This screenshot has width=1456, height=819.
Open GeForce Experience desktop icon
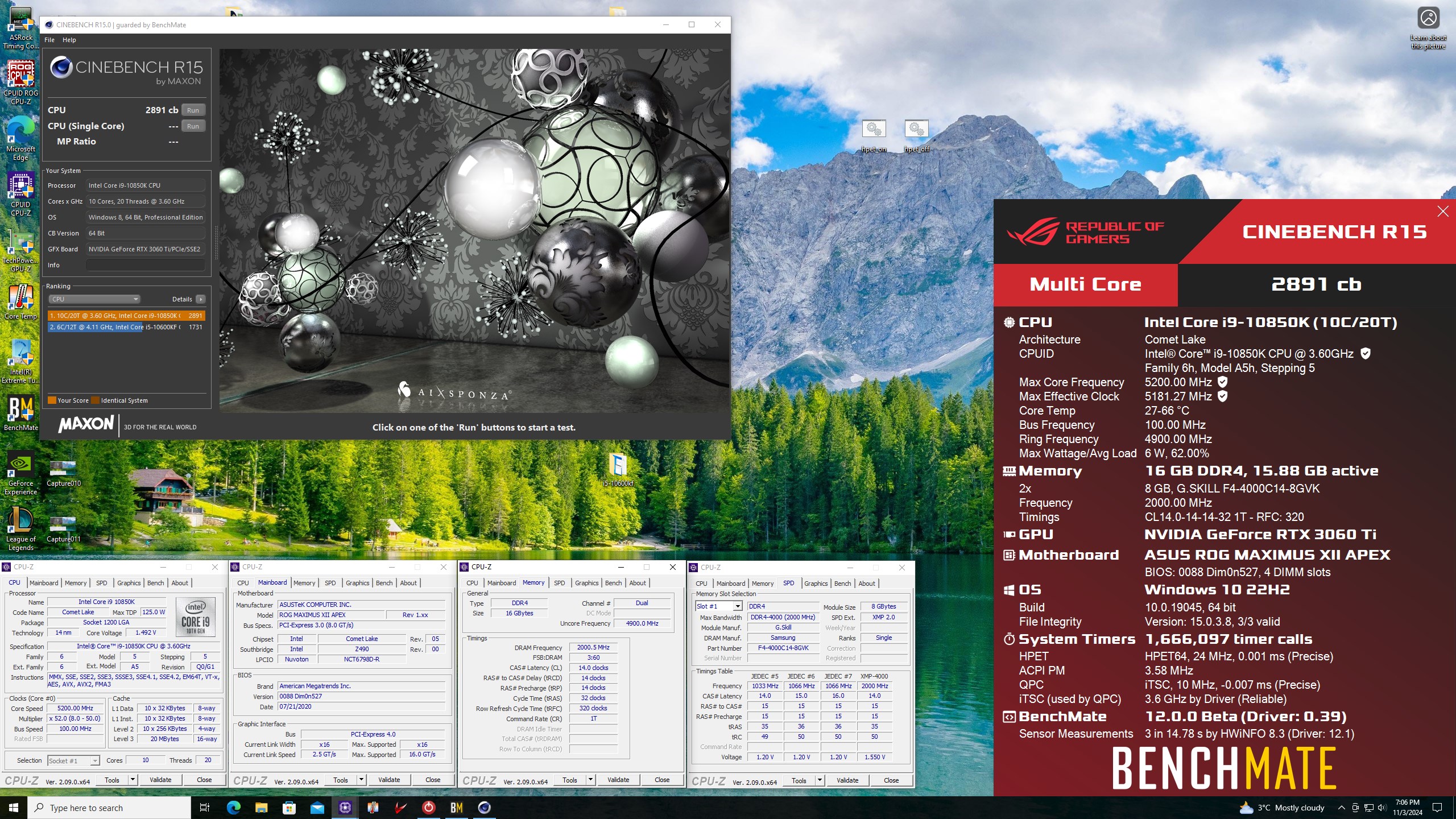[x=21, y=473]
